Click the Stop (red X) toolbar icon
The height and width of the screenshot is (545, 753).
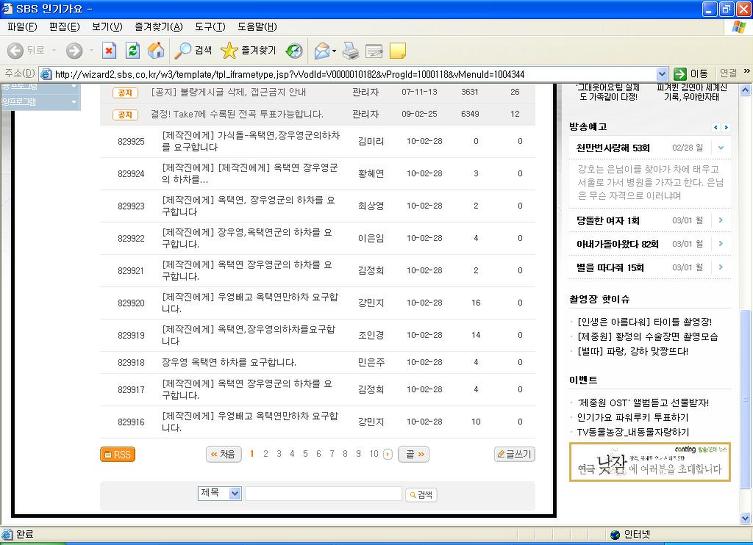point(109,50)
